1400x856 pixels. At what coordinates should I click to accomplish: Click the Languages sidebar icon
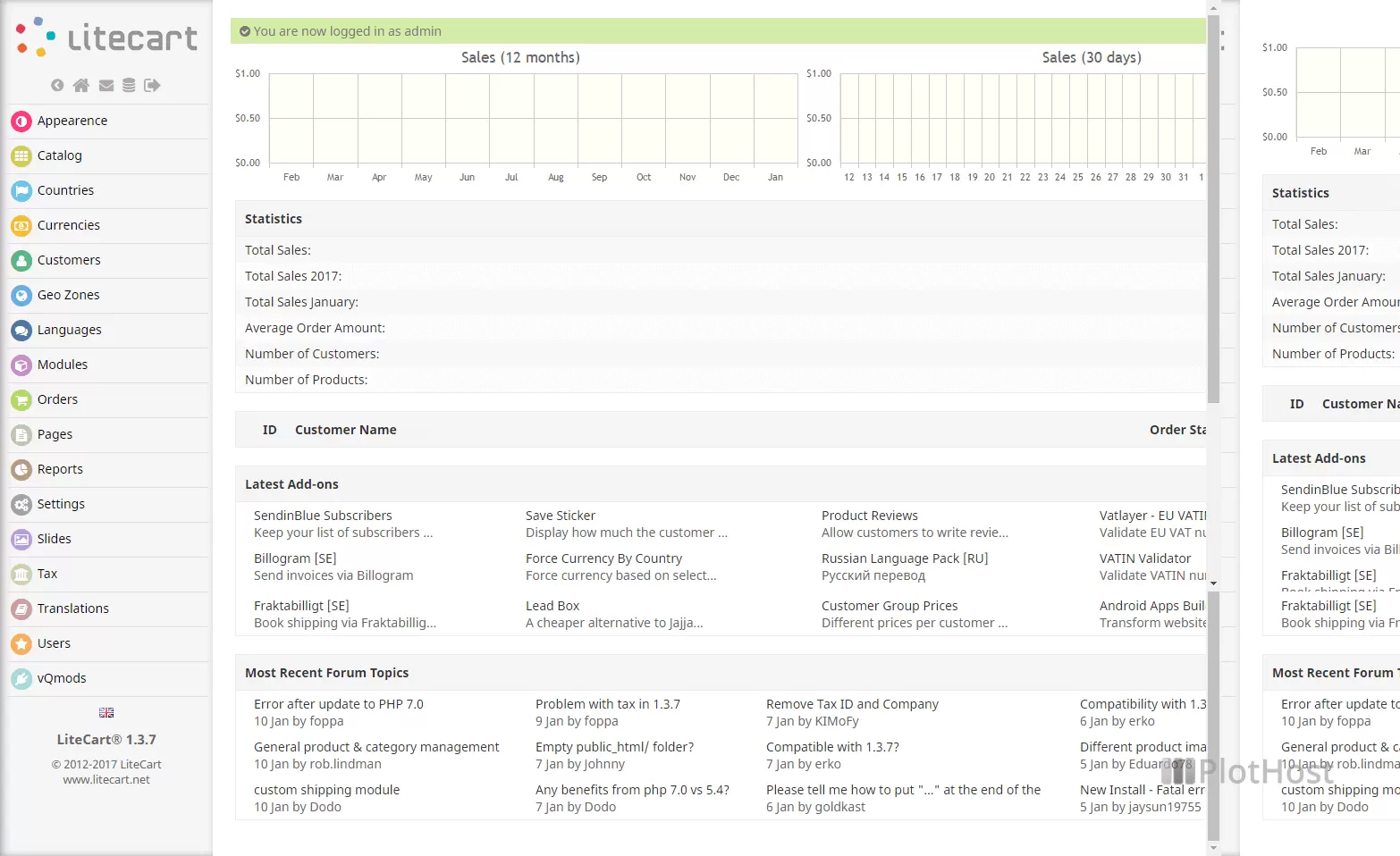[21, 330]
